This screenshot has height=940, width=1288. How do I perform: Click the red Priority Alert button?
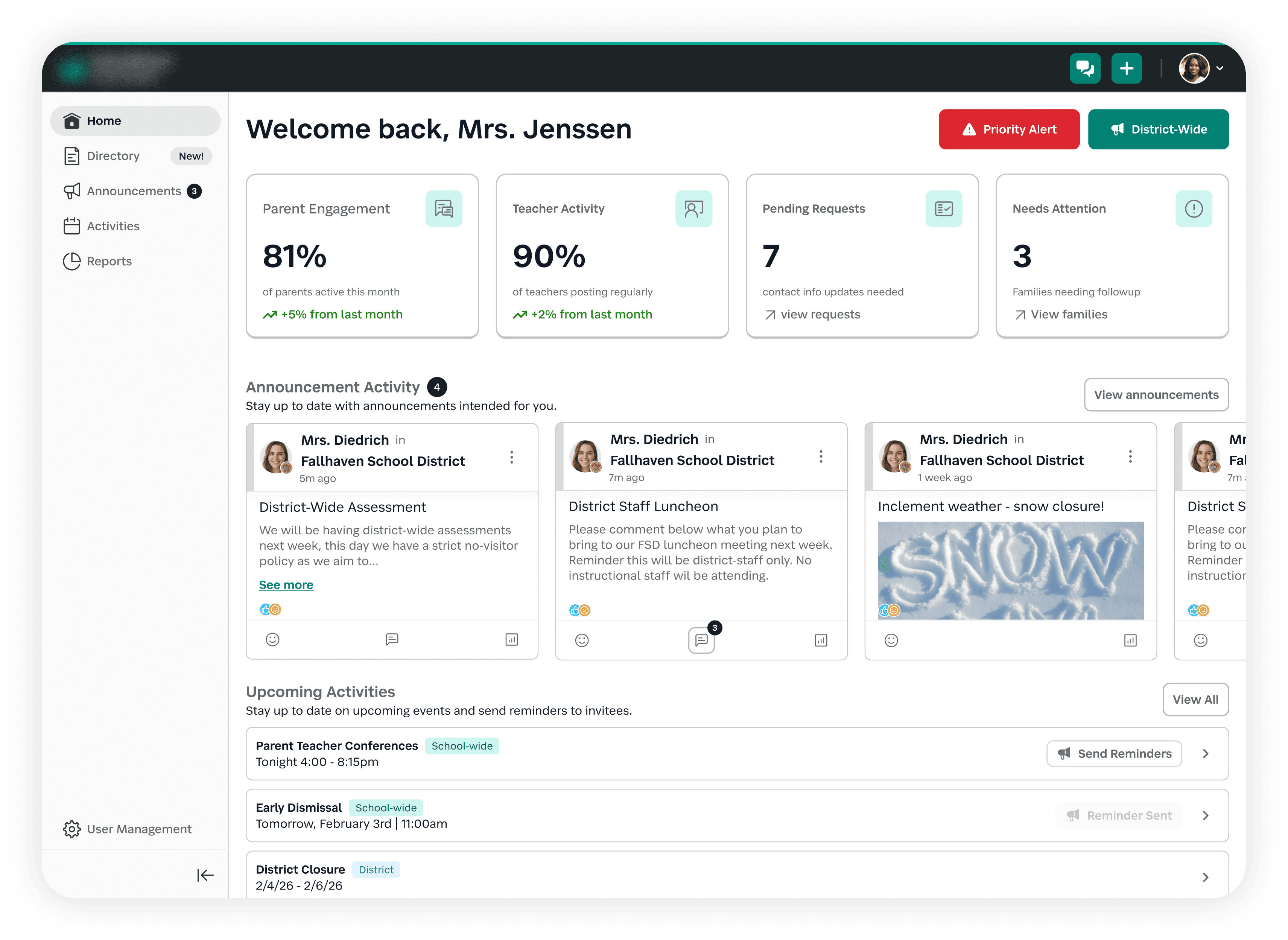click(x=1009, y=129)
